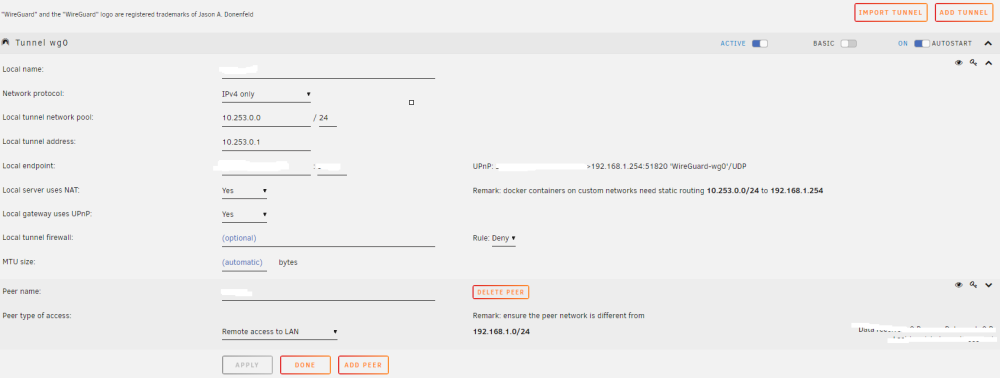
Task: Expand the peer section chevron
Action: click(989, 286)
